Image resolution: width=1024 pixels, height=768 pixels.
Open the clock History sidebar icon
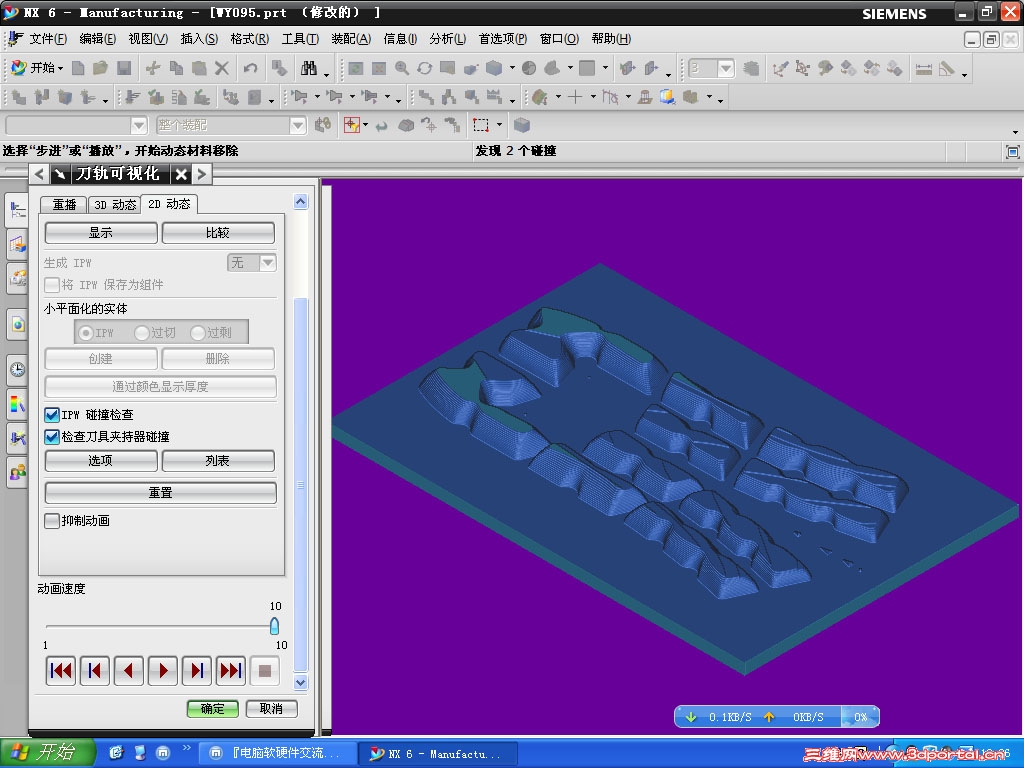18,370
